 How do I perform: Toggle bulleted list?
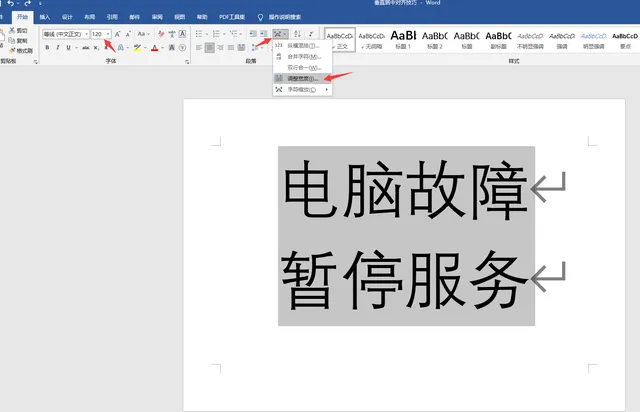(199, 34)
